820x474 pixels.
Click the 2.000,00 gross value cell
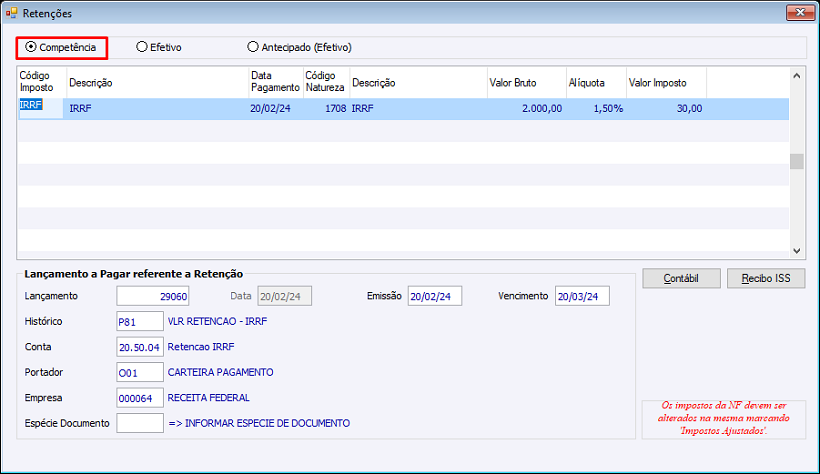click(x=526, y=108)
